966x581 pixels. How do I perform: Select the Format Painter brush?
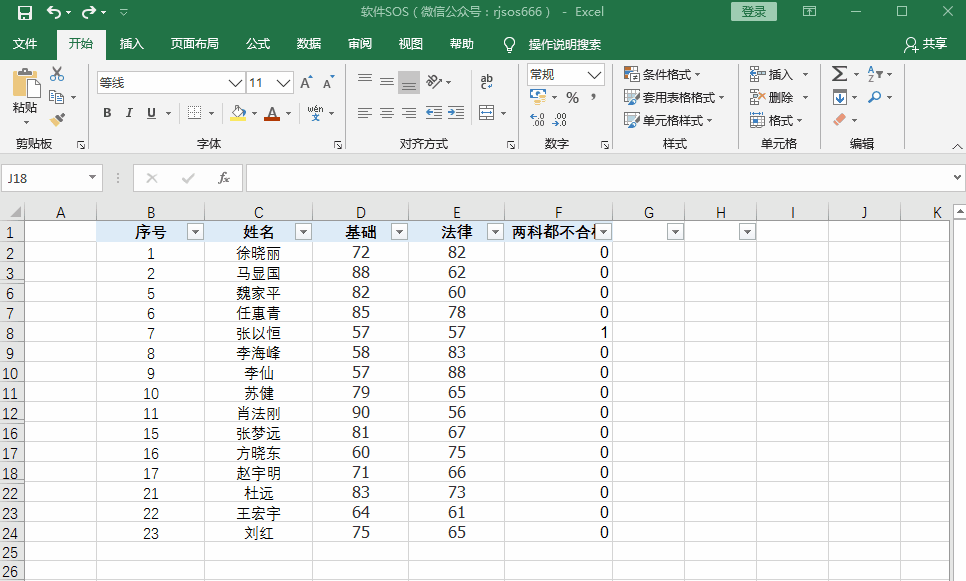57,120
